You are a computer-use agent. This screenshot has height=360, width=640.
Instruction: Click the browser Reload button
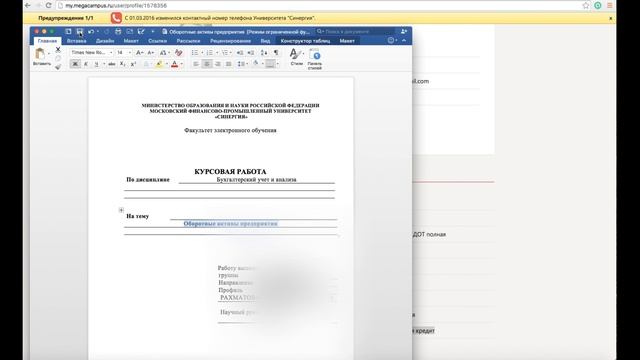49,5
